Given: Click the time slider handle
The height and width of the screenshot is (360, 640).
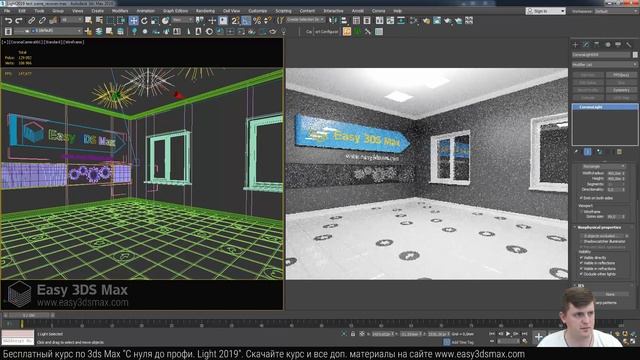Looking at the screenshot, I should (x=29, y=315).
